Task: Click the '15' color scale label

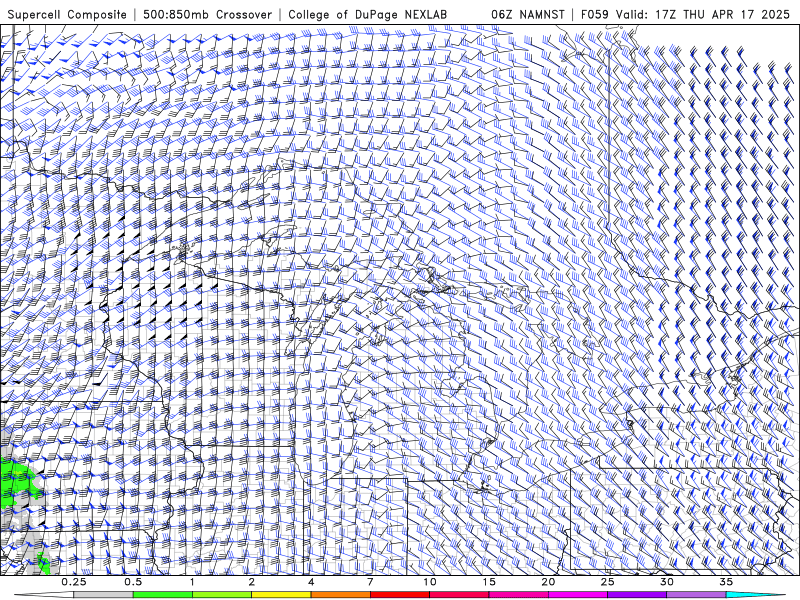Action: click(489, 582)
